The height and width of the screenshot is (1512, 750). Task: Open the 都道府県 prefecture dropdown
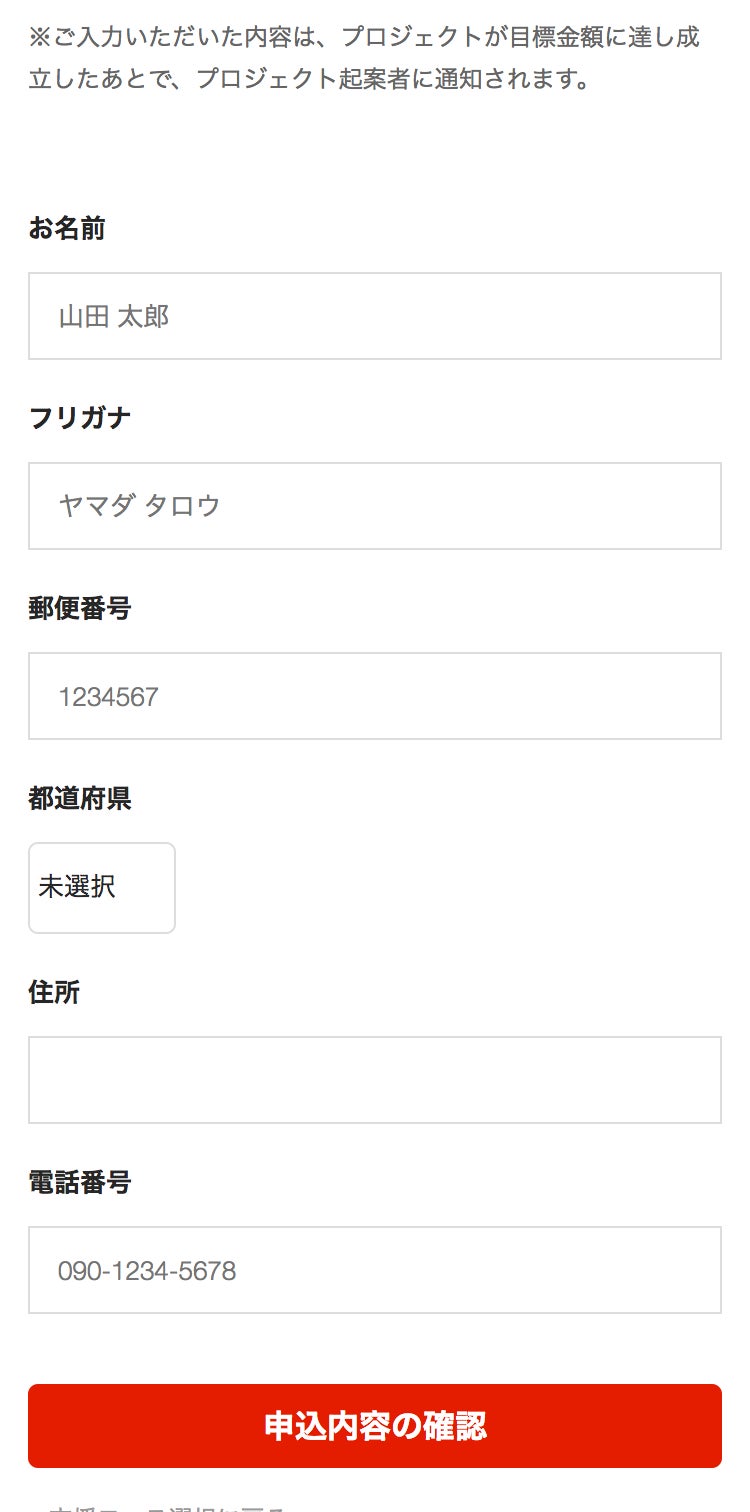click(102, 888)
